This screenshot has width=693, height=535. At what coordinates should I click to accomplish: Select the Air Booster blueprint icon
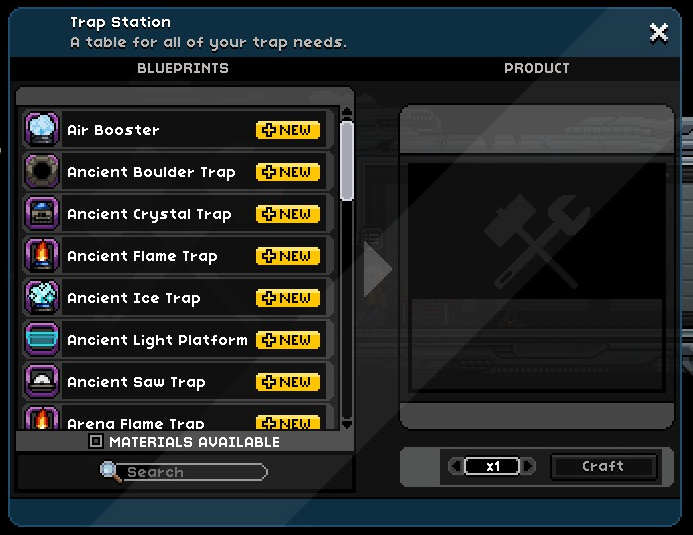point(42,130)
